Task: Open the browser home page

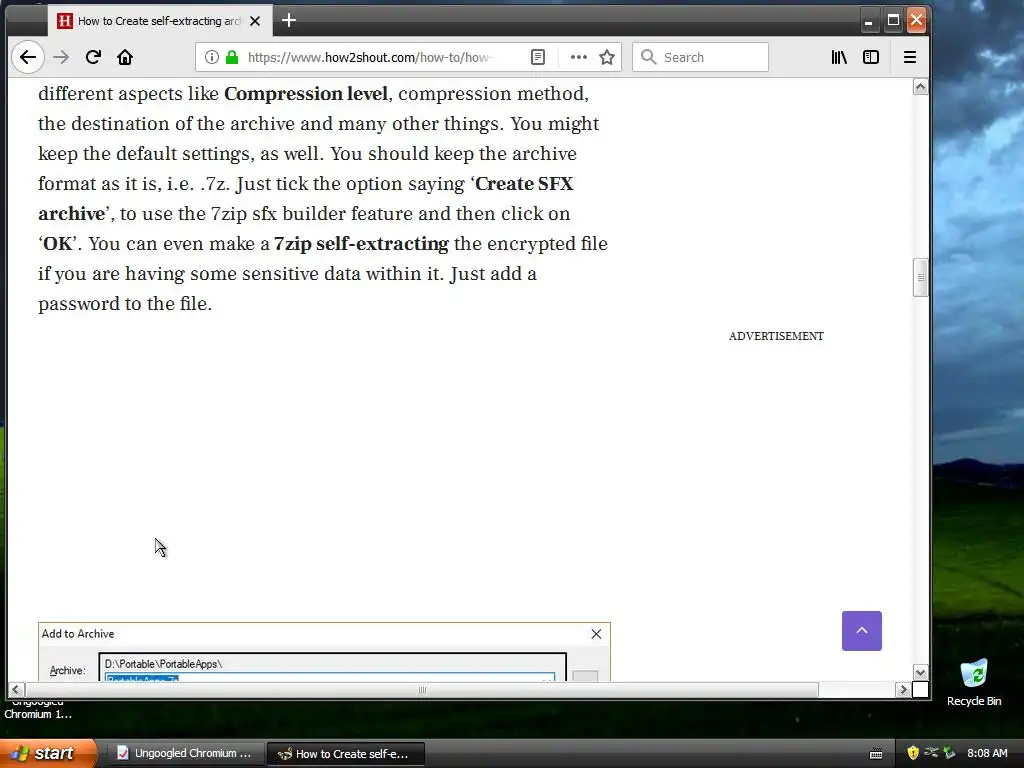Action: tap(125, 57)
